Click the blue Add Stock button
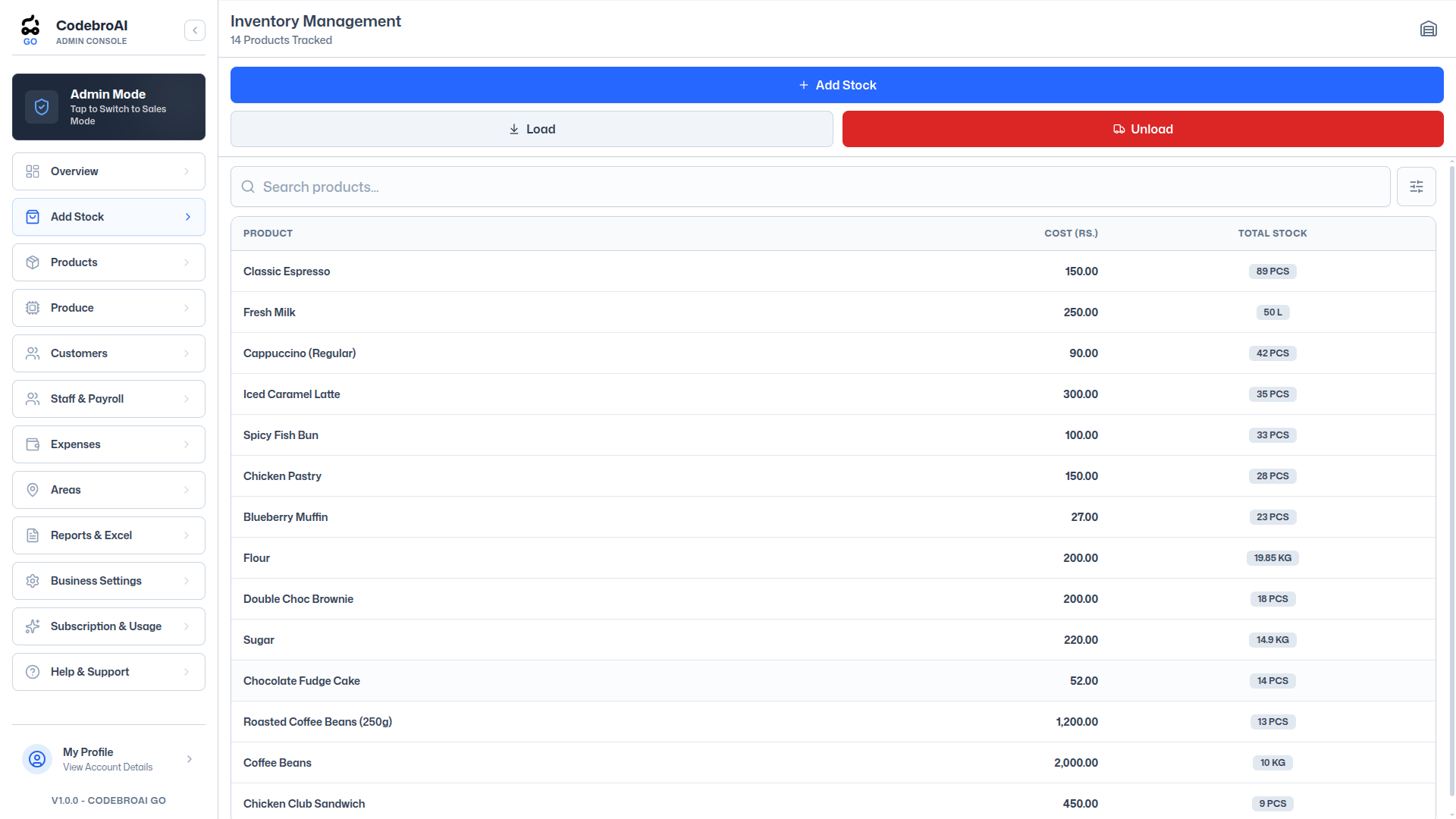The image size is (1456, 819). 836,85
